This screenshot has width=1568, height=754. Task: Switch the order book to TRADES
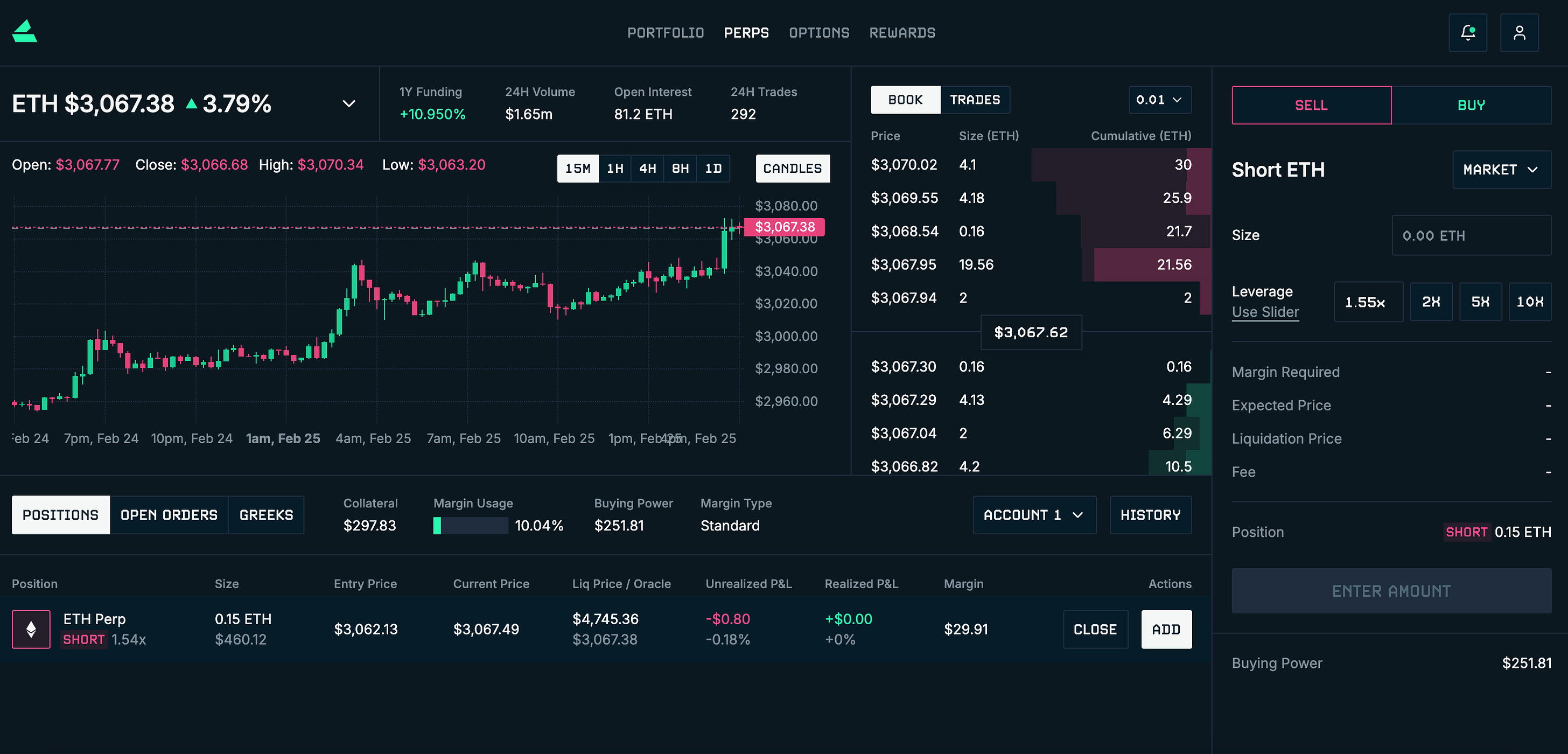[975, 100]
